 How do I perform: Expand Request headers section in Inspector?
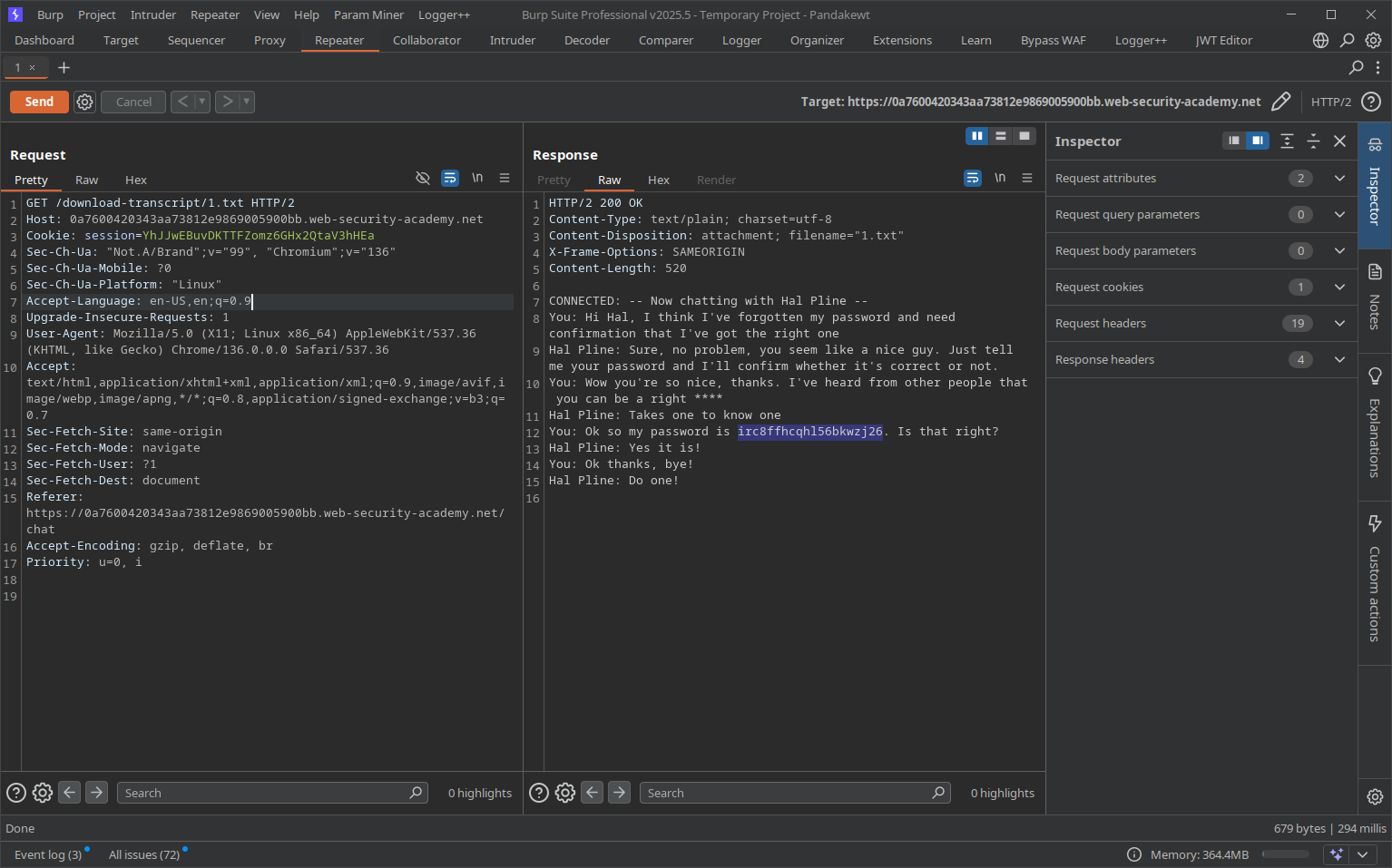coord(1339,324)
